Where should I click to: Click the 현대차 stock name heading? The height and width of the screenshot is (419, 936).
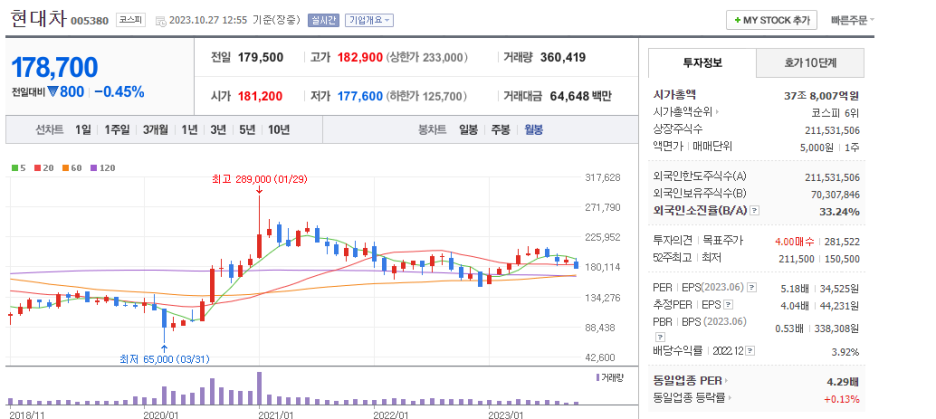coord(38,18)
